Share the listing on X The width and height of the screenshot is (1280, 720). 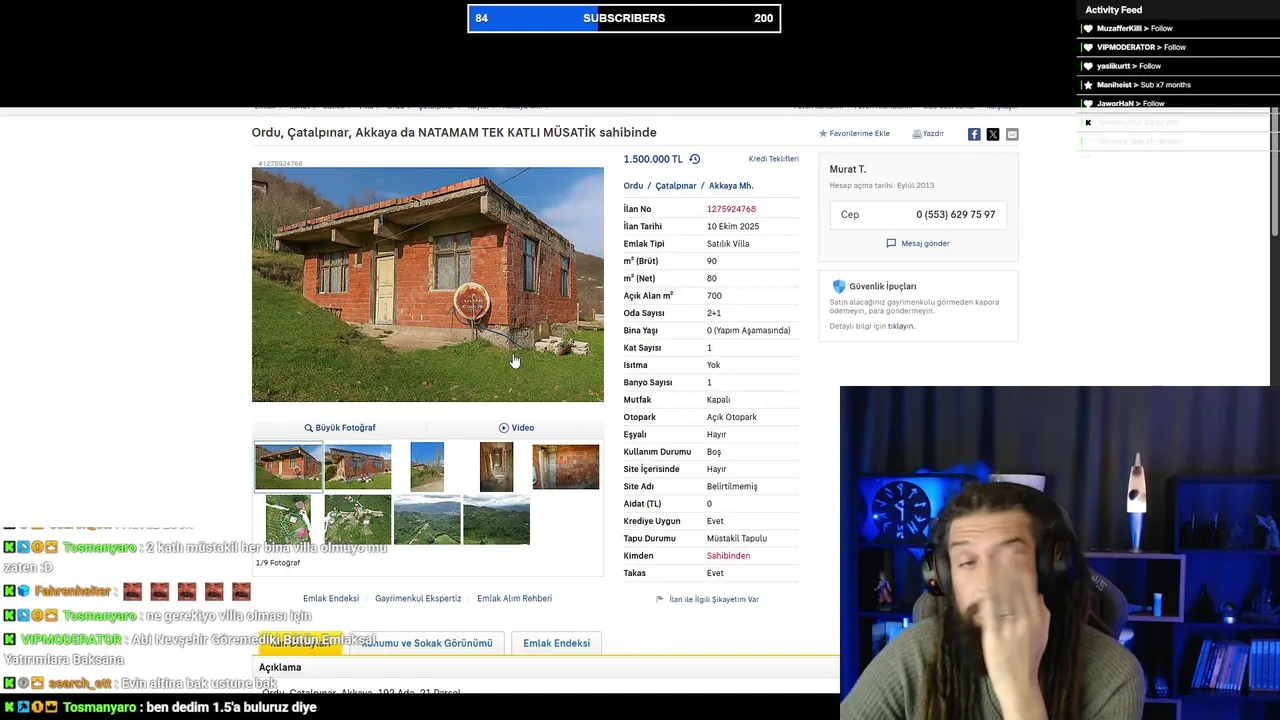993,134
